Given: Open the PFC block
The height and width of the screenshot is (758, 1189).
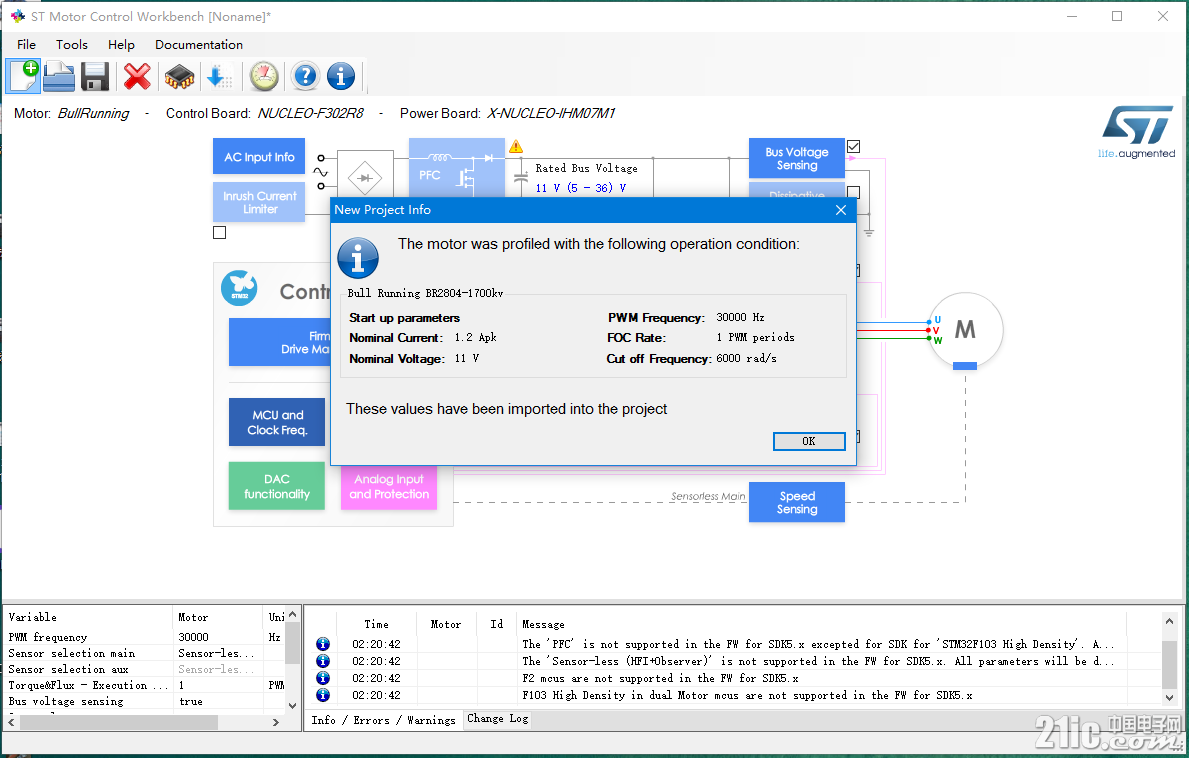Looking at the screenshot, I should [456, 168].
